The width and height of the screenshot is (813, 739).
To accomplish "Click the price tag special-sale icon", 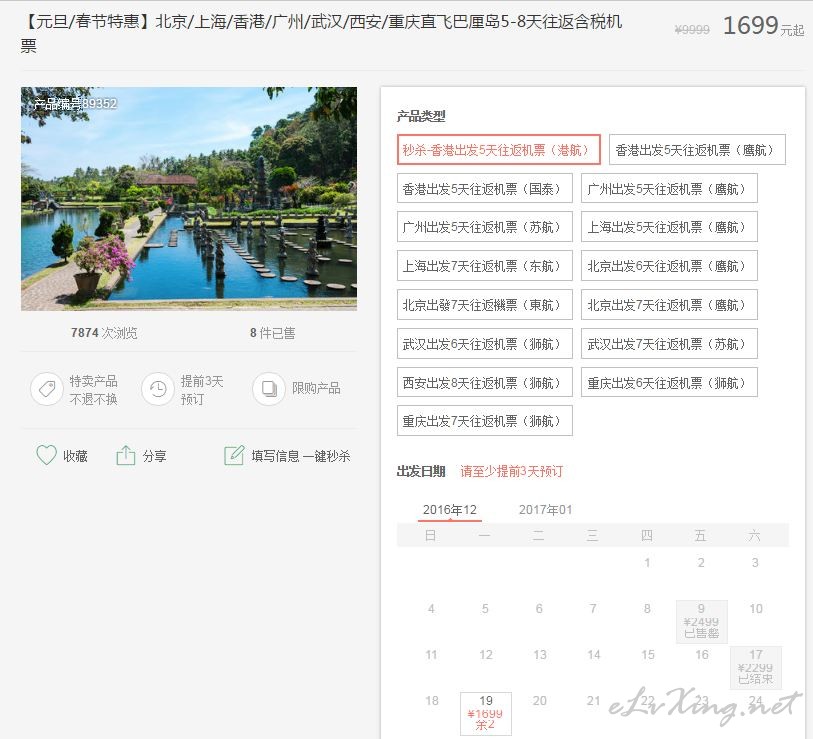I will (47, 389).
